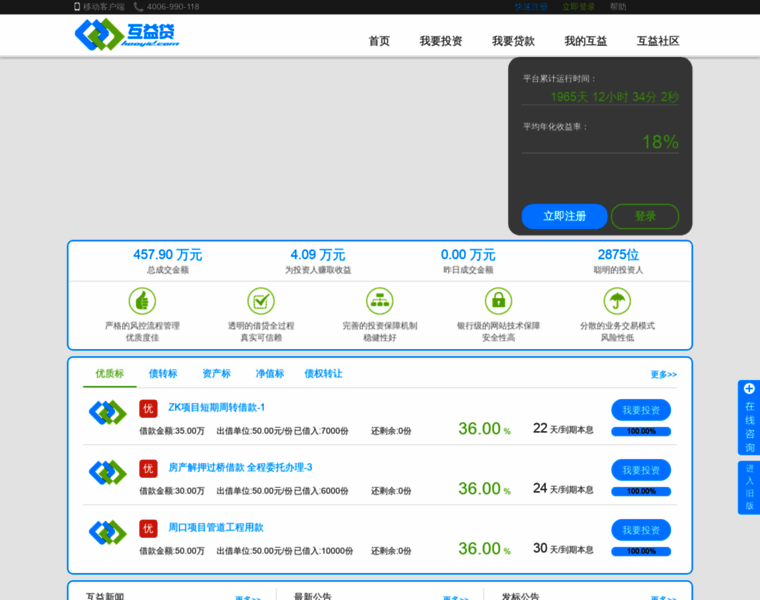Click logo thumbnail beside 房产解押过桥借款
The width and height of the screenshot is (760, 600).
(x=108, y=472)
